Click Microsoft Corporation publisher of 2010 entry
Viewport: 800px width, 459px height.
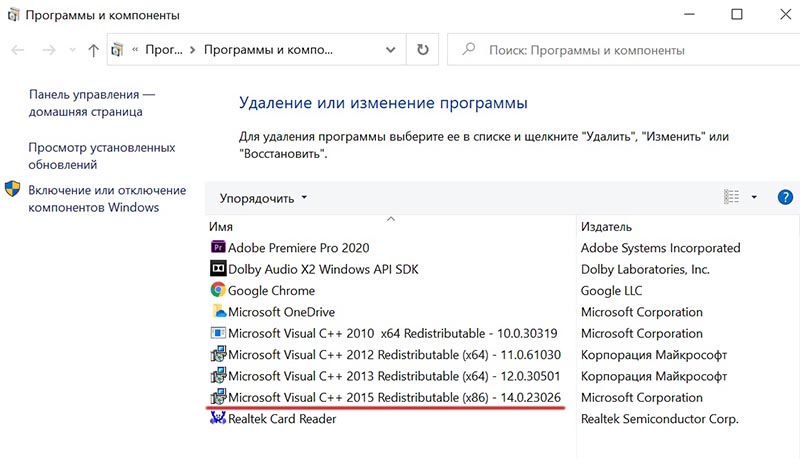pos(641,334)
